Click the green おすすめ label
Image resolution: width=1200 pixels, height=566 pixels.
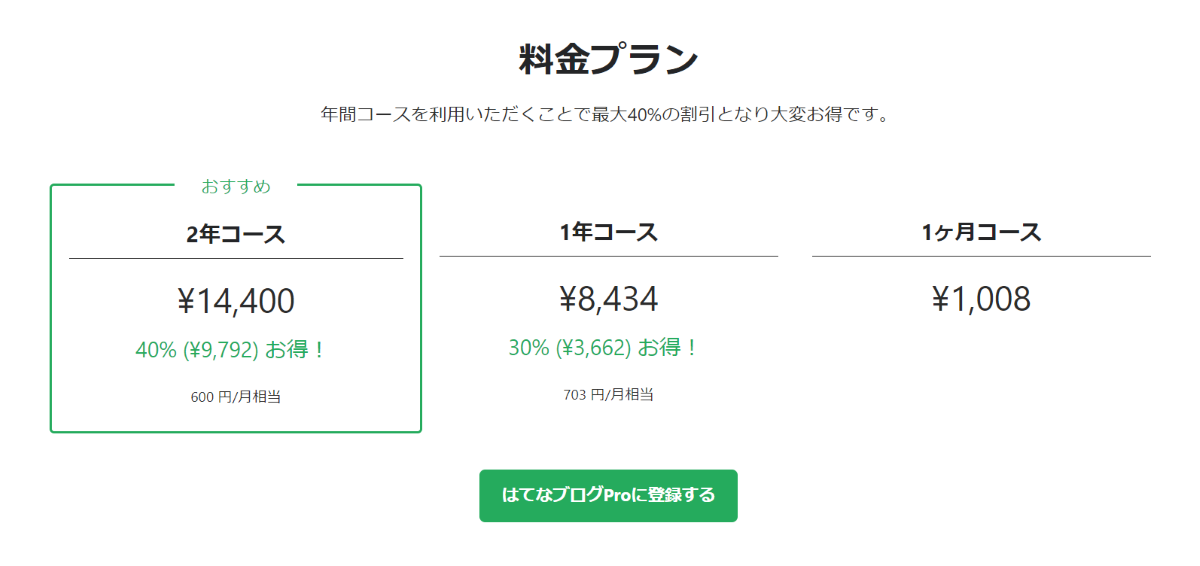[236, 186]
